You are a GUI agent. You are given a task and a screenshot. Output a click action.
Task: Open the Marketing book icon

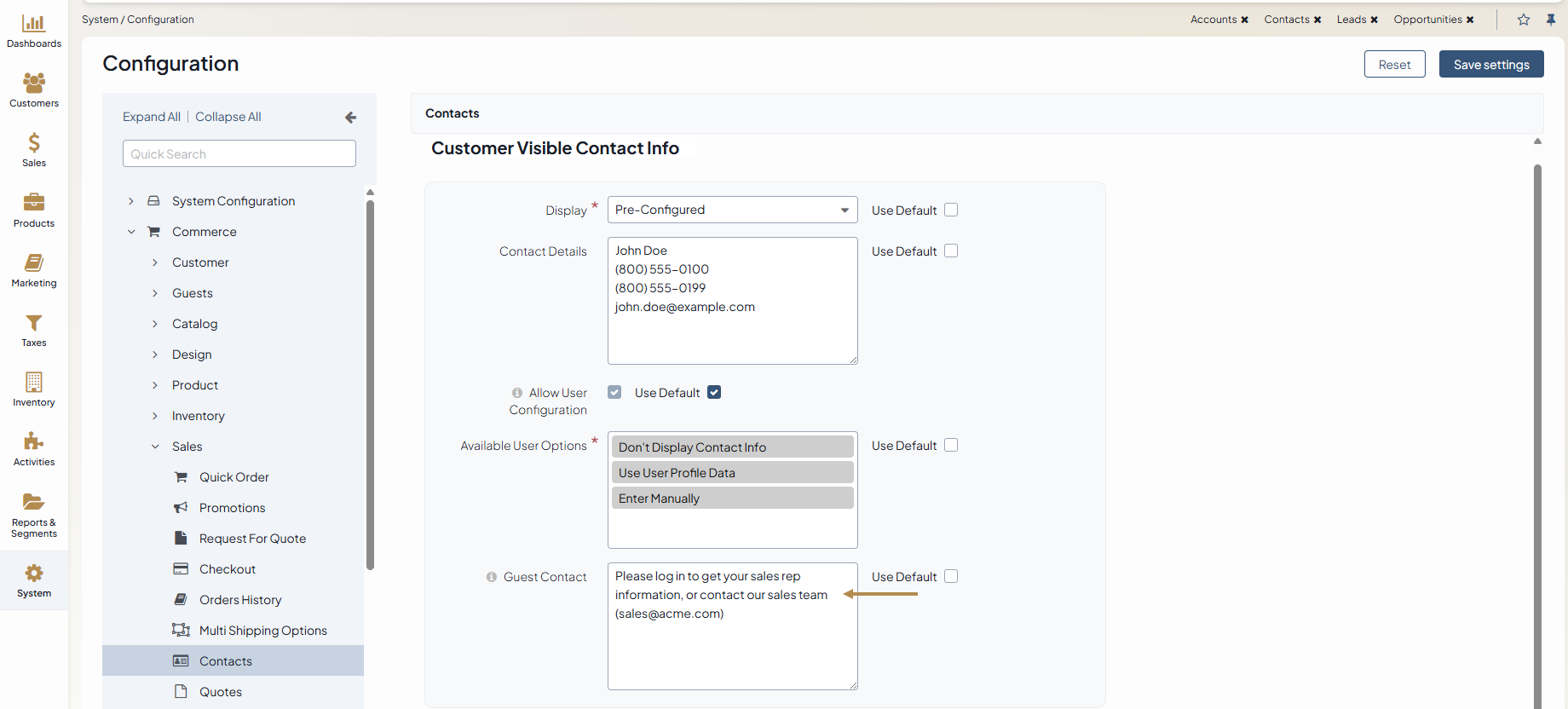(x=34, y=263)
